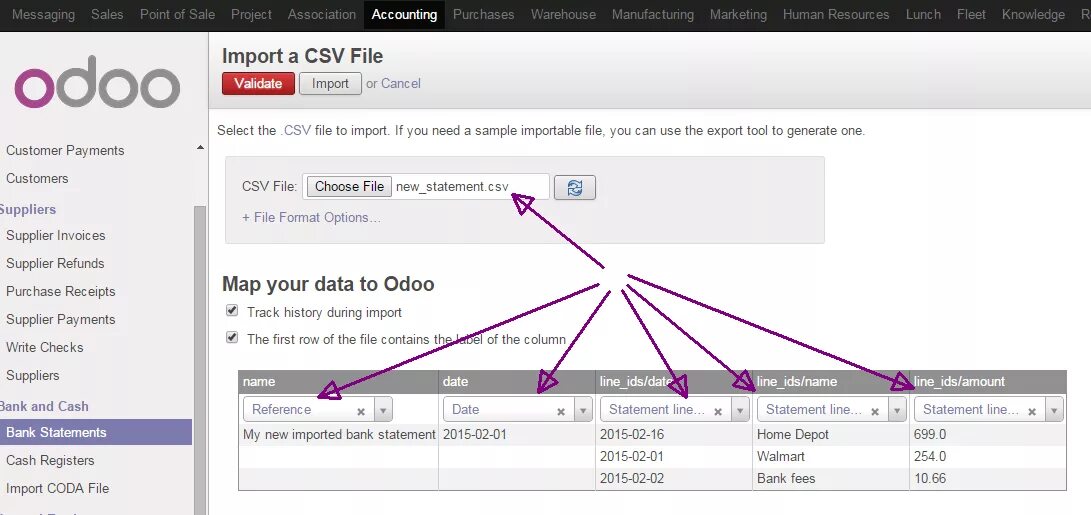The width and height of the screenshot is (1091, 515).
Task: Open Customers in sidebar
Action: 37,178
